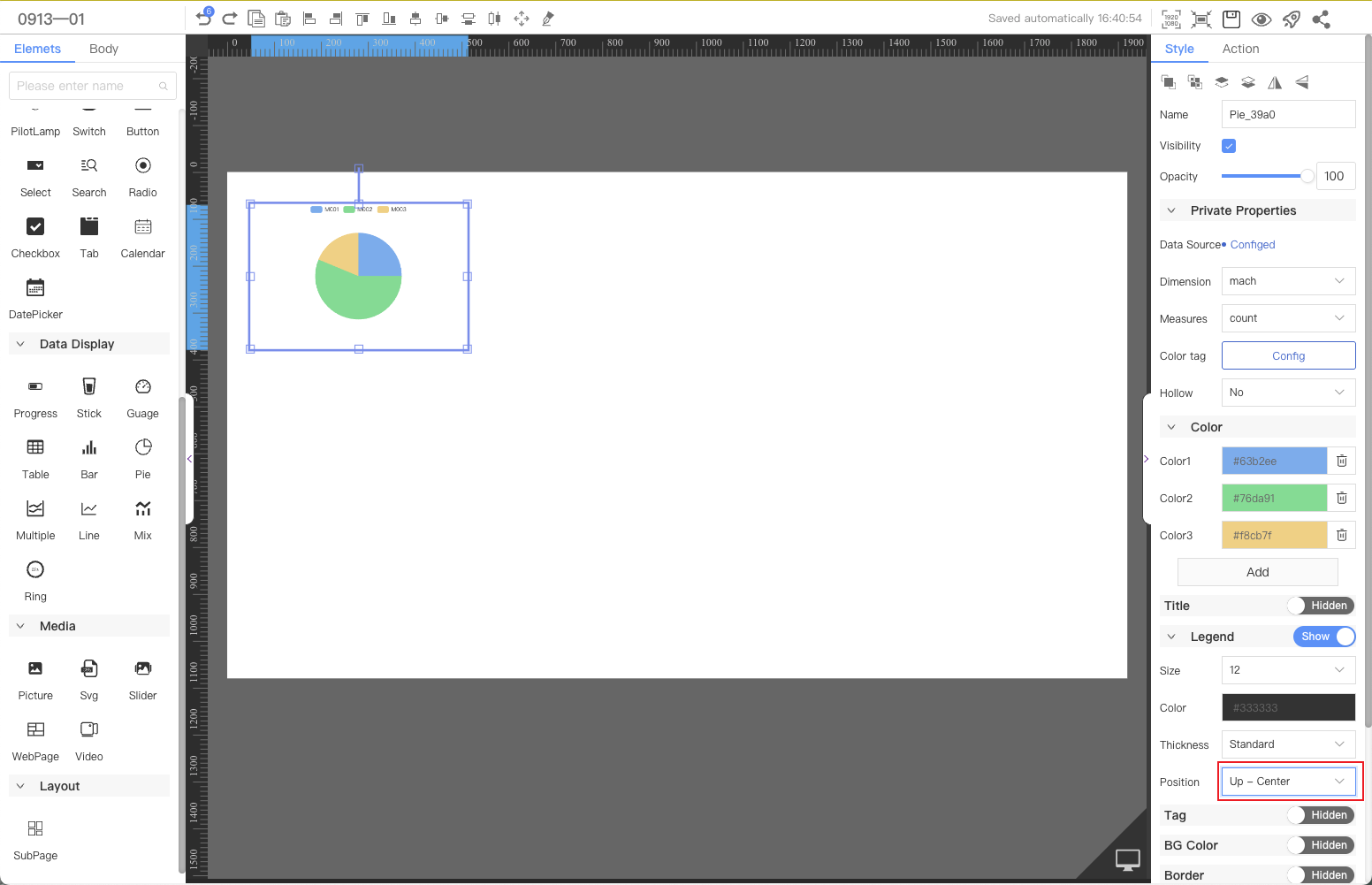This screenshot has width=1372, height=885.
Task: Open preview with the eye icon
Action: point(1261,19)
